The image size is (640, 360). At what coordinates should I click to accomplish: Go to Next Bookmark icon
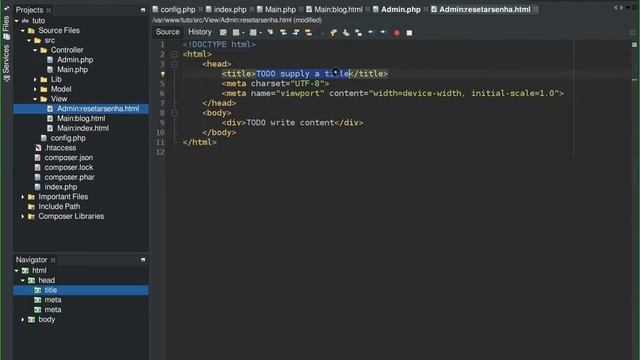(346, 32)
